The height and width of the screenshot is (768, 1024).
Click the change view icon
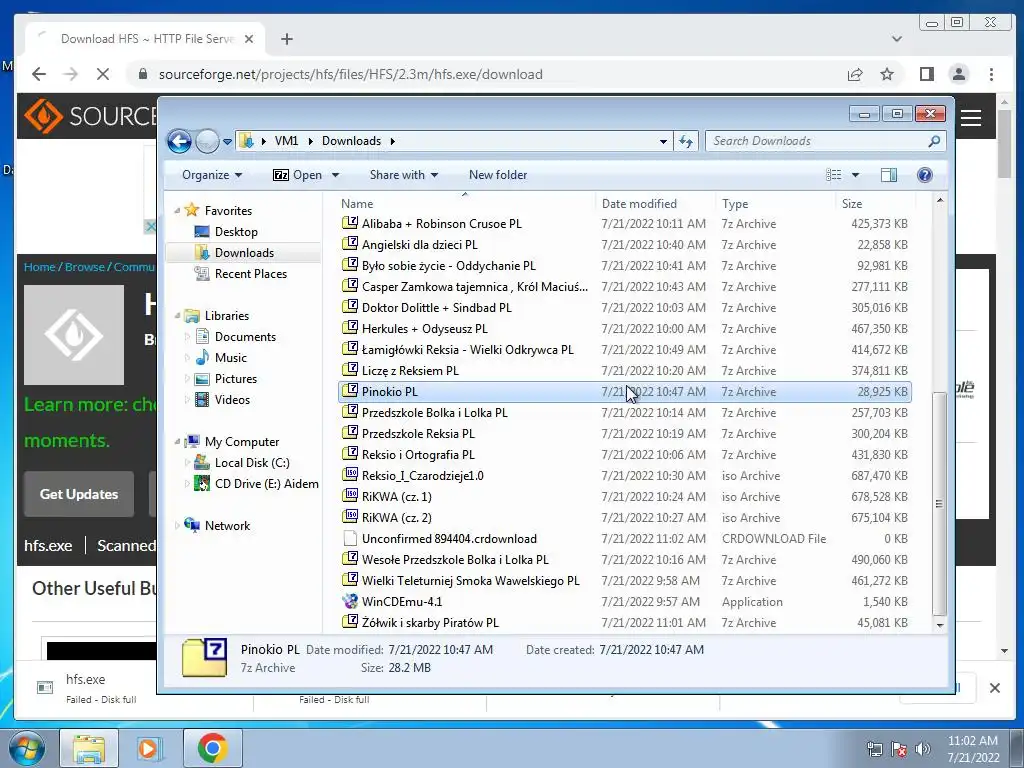point(833,175)
